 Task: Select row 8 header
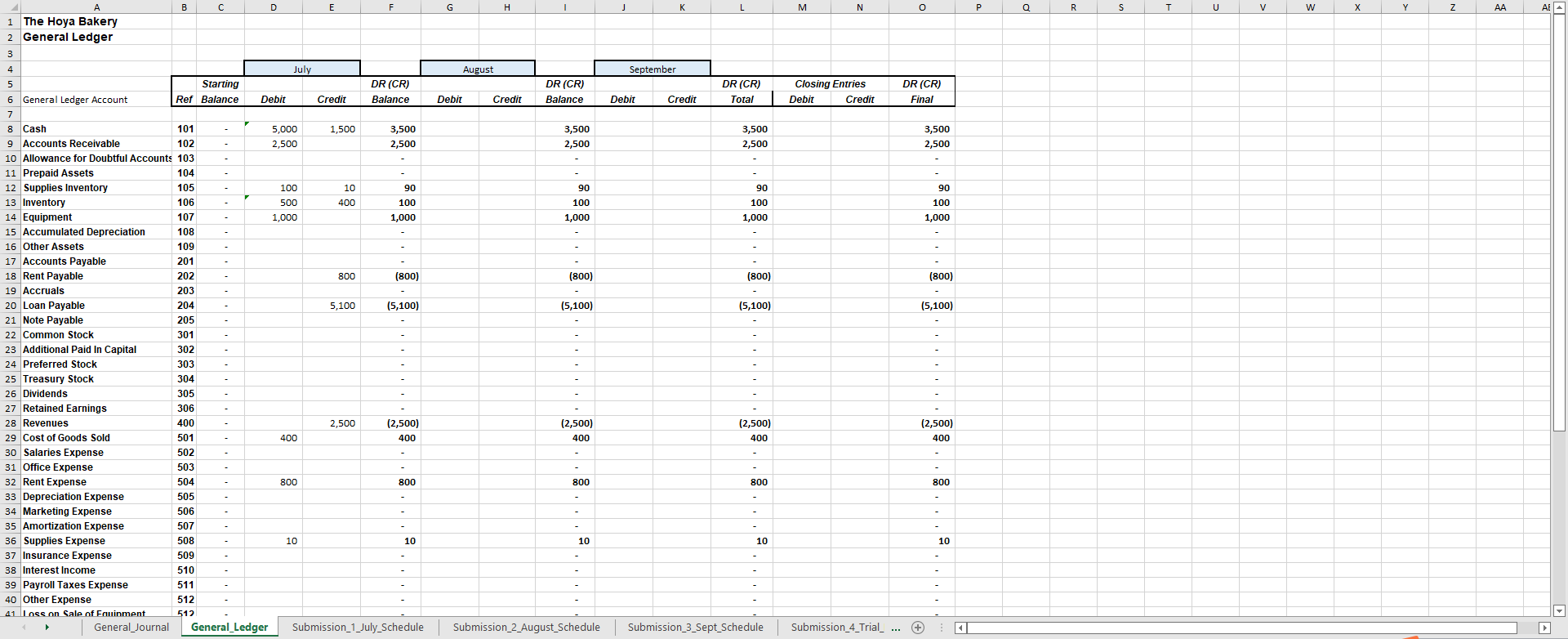tap(10, 129)
